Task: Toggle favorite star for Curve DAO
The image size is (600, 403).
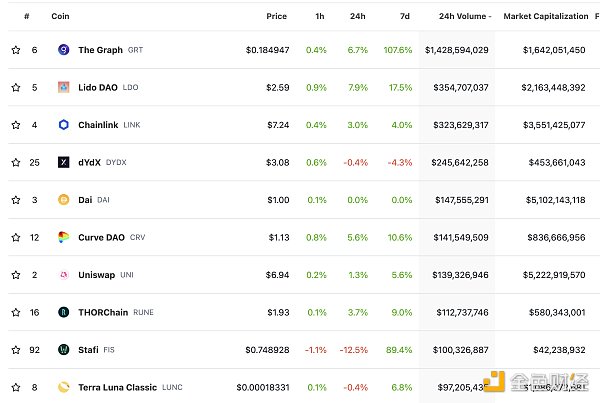Action: 16,237
